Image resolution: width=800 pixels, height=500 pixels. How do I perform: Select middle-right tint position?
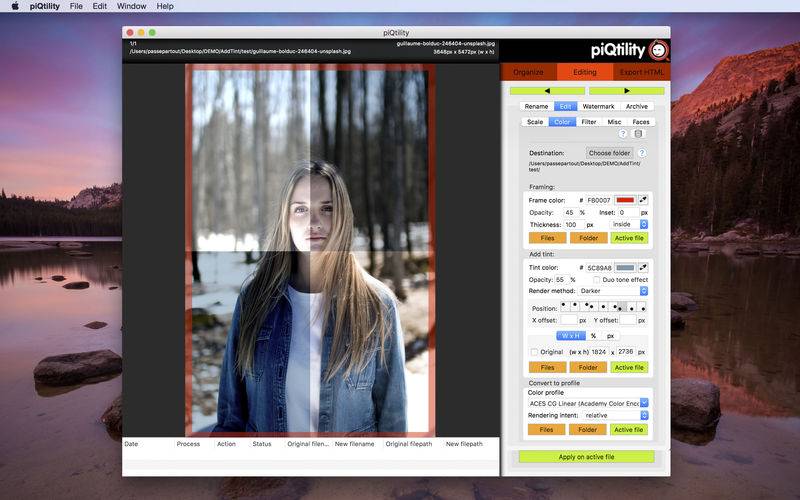[x=613, y=306]
